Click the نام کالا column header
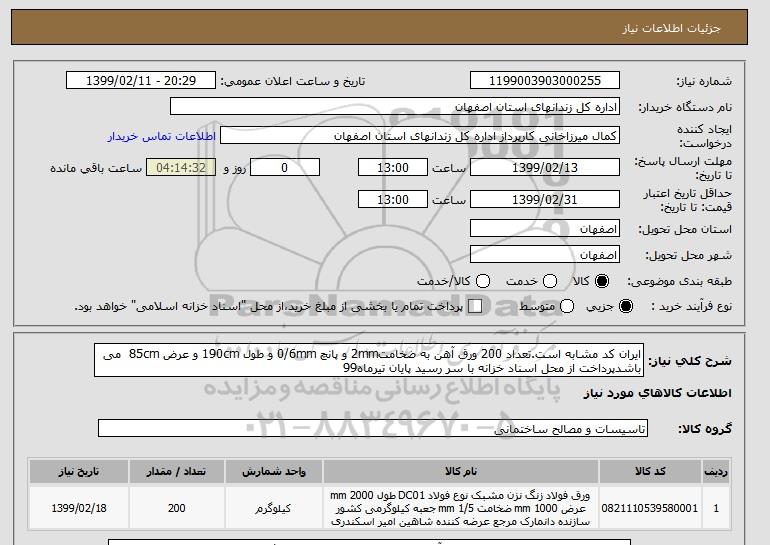770x545 pixels. tap(461, 471)
